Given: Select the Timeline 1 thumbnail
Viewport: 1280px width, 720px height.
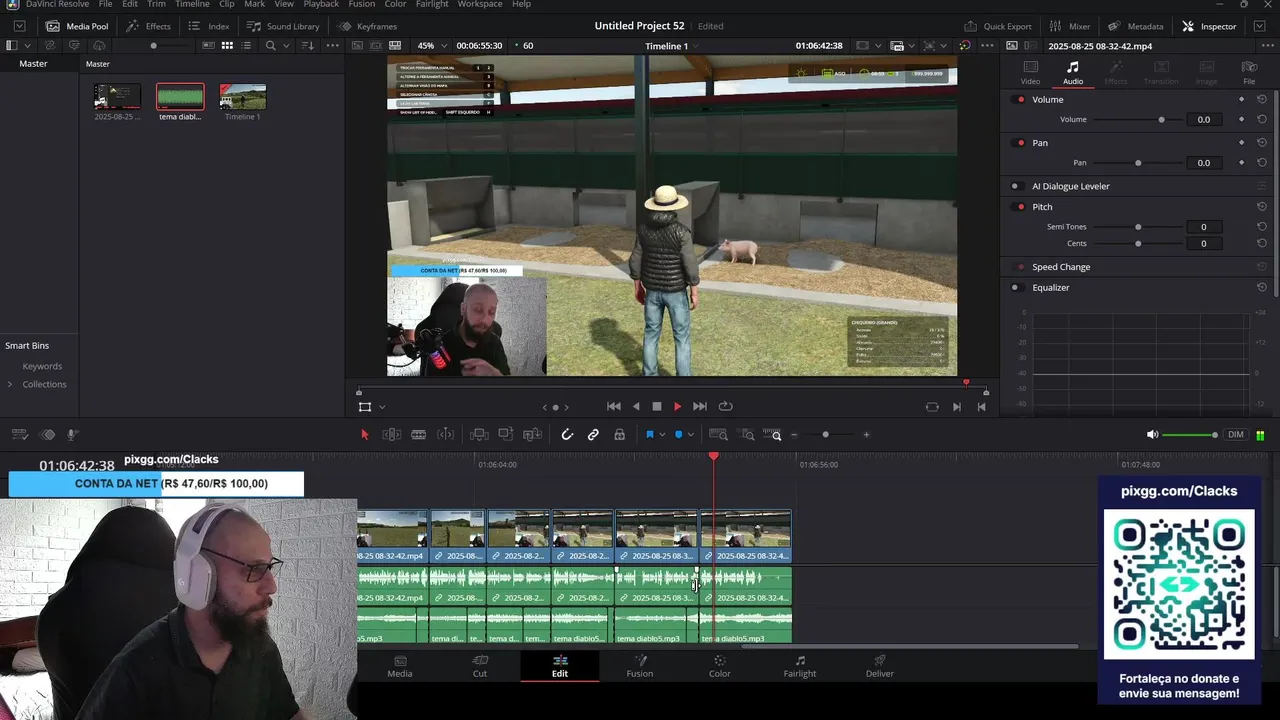Looking at the screenshot, I should point(243,97).
